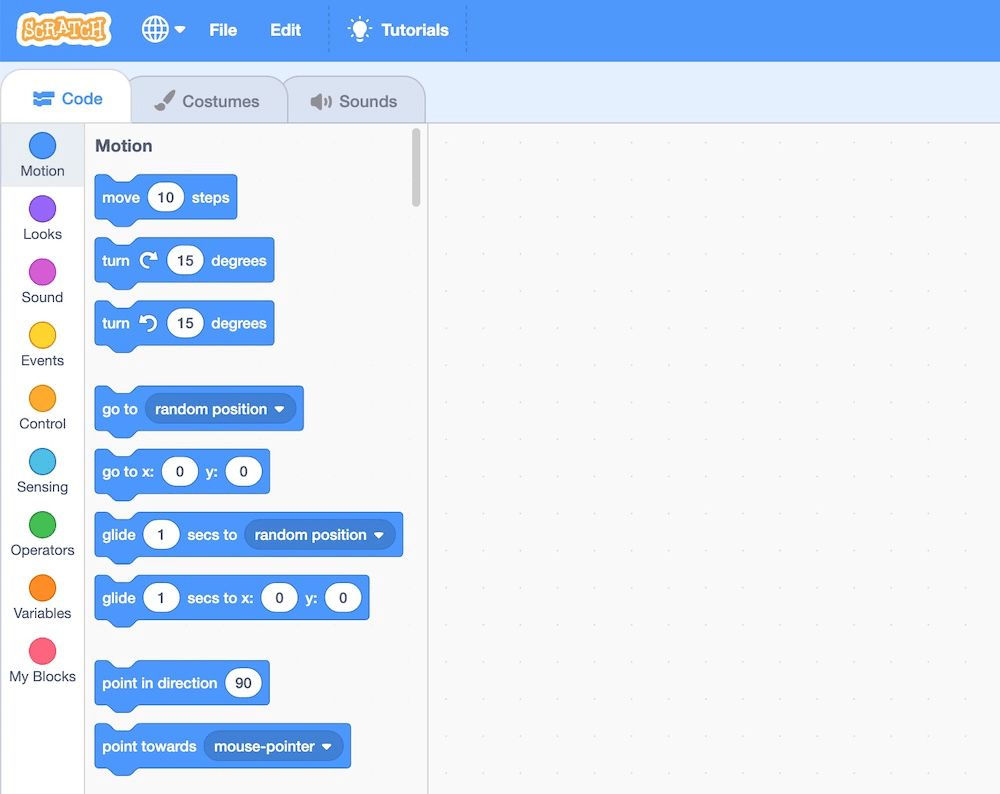
Task: Click the Scratch logo
Action: [x=63, y=29]
